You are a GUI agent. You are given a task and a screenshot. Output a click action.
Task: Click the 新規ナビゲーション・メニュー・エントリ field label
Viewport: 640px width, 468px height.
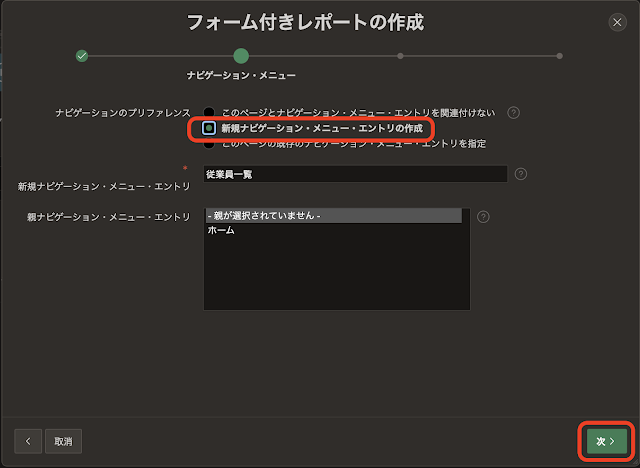point(104,186)
